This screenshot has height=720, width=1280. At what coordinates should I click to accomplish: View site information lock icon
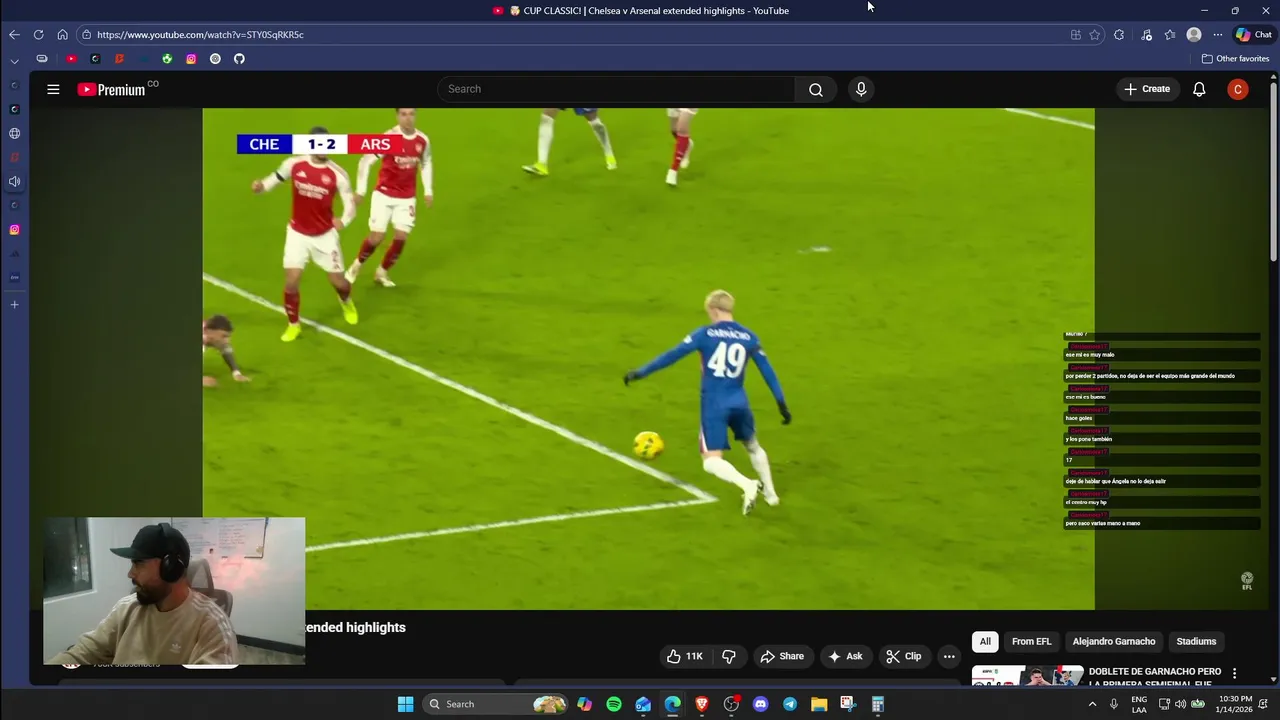(86, 34)
